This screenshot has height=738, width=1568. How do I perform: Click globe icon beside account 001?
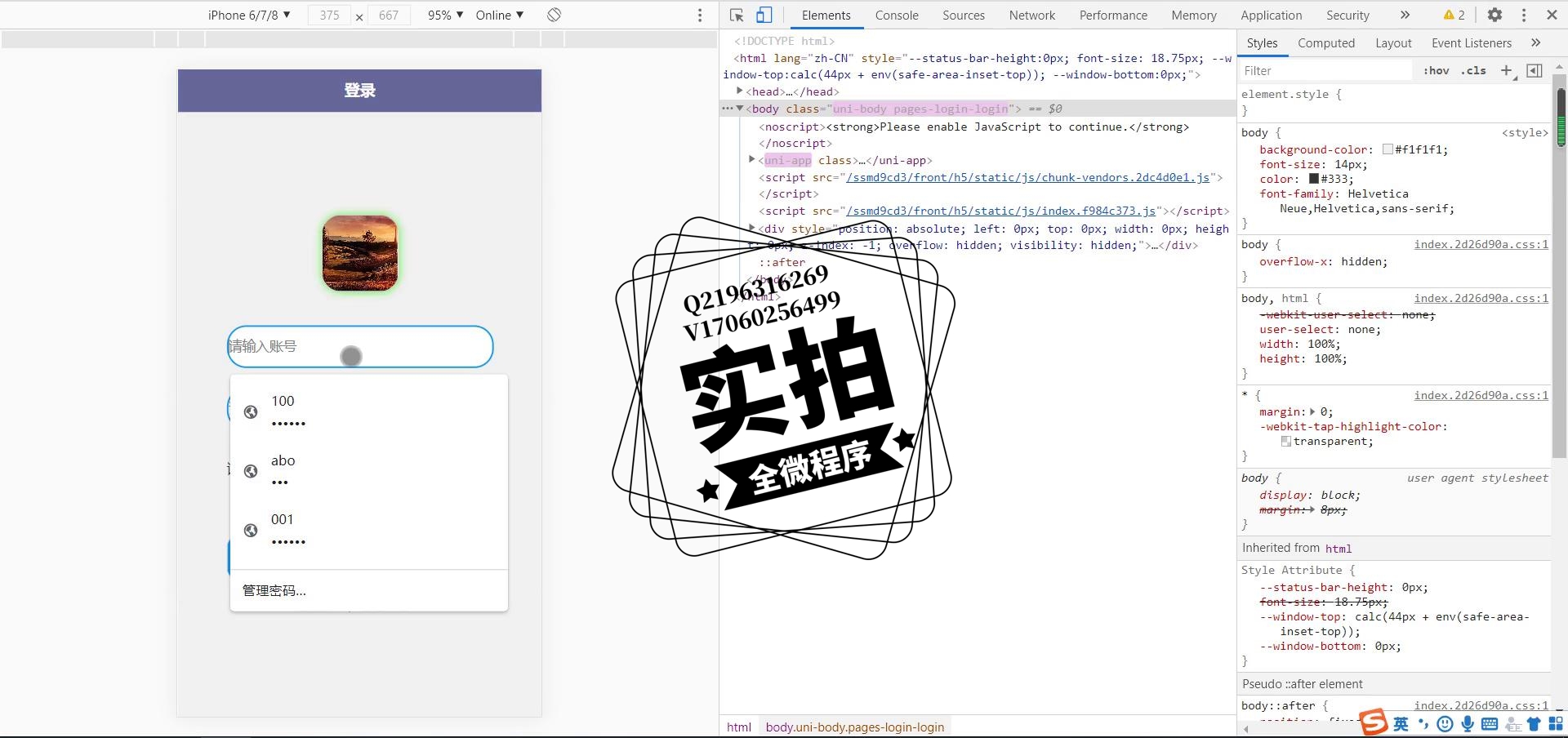click(x=251, y=531)
